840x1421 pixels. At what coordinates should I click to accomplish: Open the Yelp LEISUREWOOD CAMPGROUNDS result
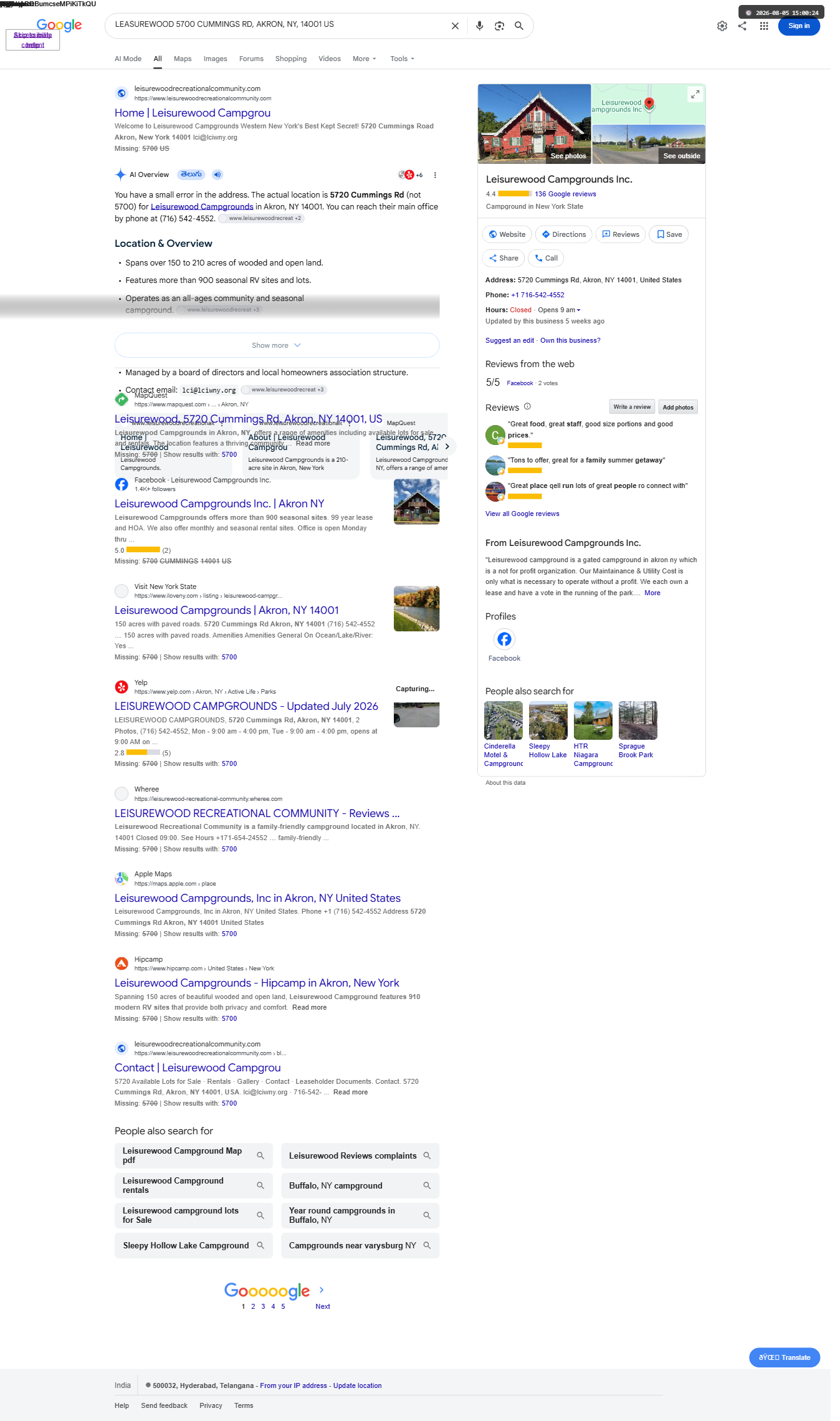(246, 706)
